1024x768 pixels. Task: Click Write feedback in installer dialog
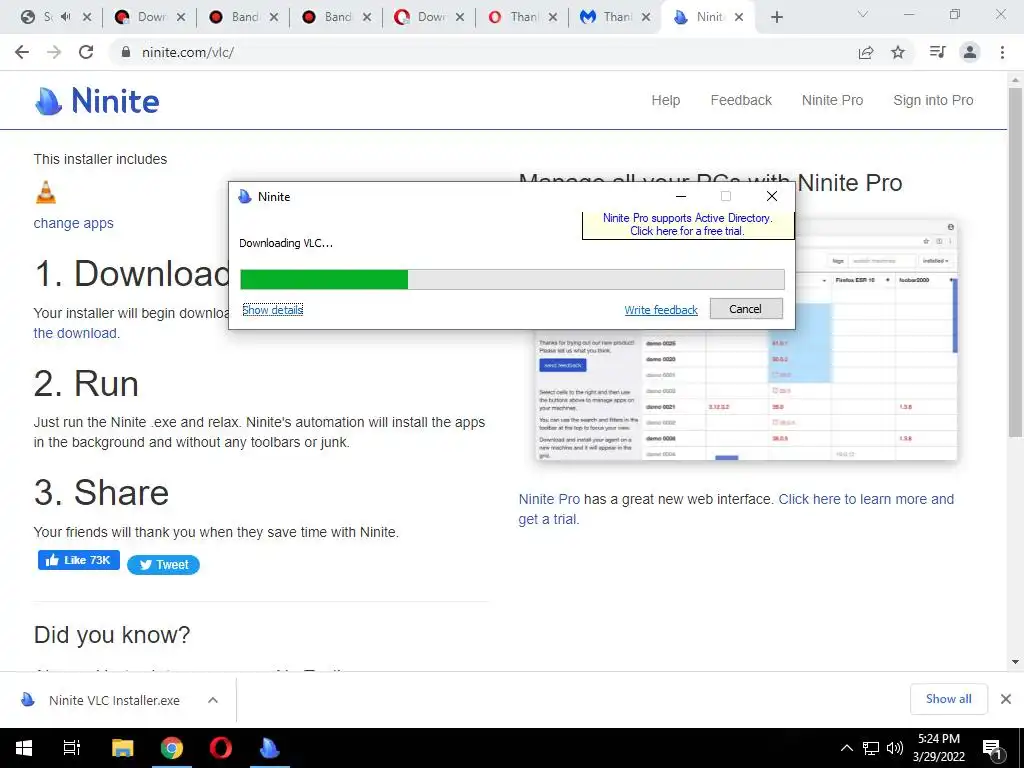click(661, 310)
